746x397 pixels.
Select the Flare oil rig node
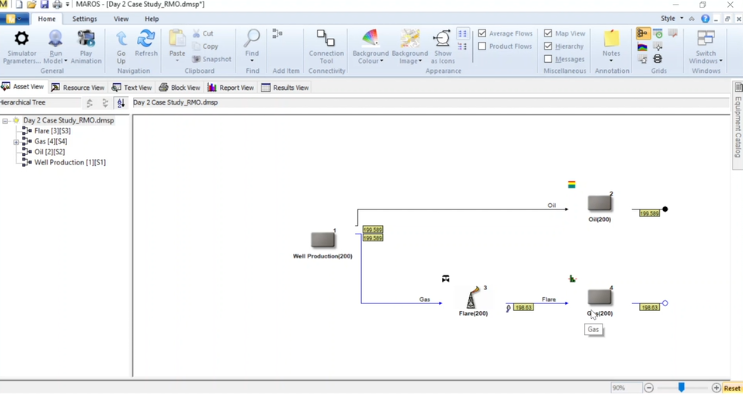pos(472,298)
